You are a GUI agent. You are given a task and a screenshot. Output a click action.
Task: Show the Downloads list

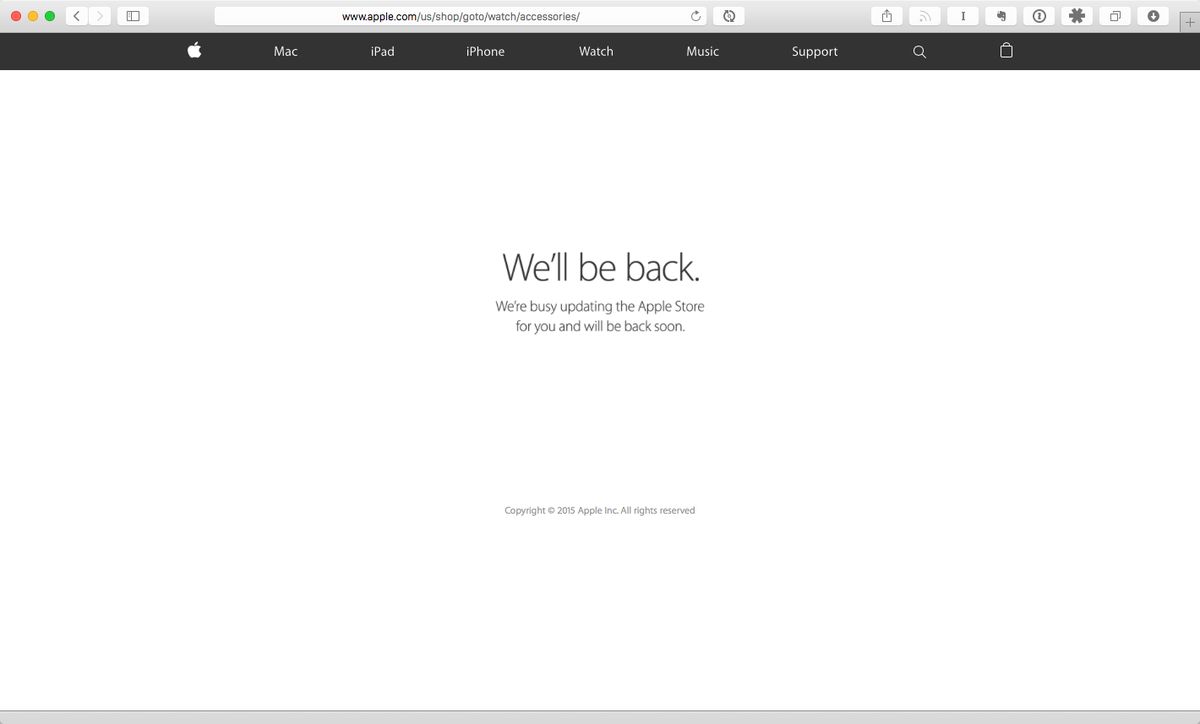[x=1153, y=16]
